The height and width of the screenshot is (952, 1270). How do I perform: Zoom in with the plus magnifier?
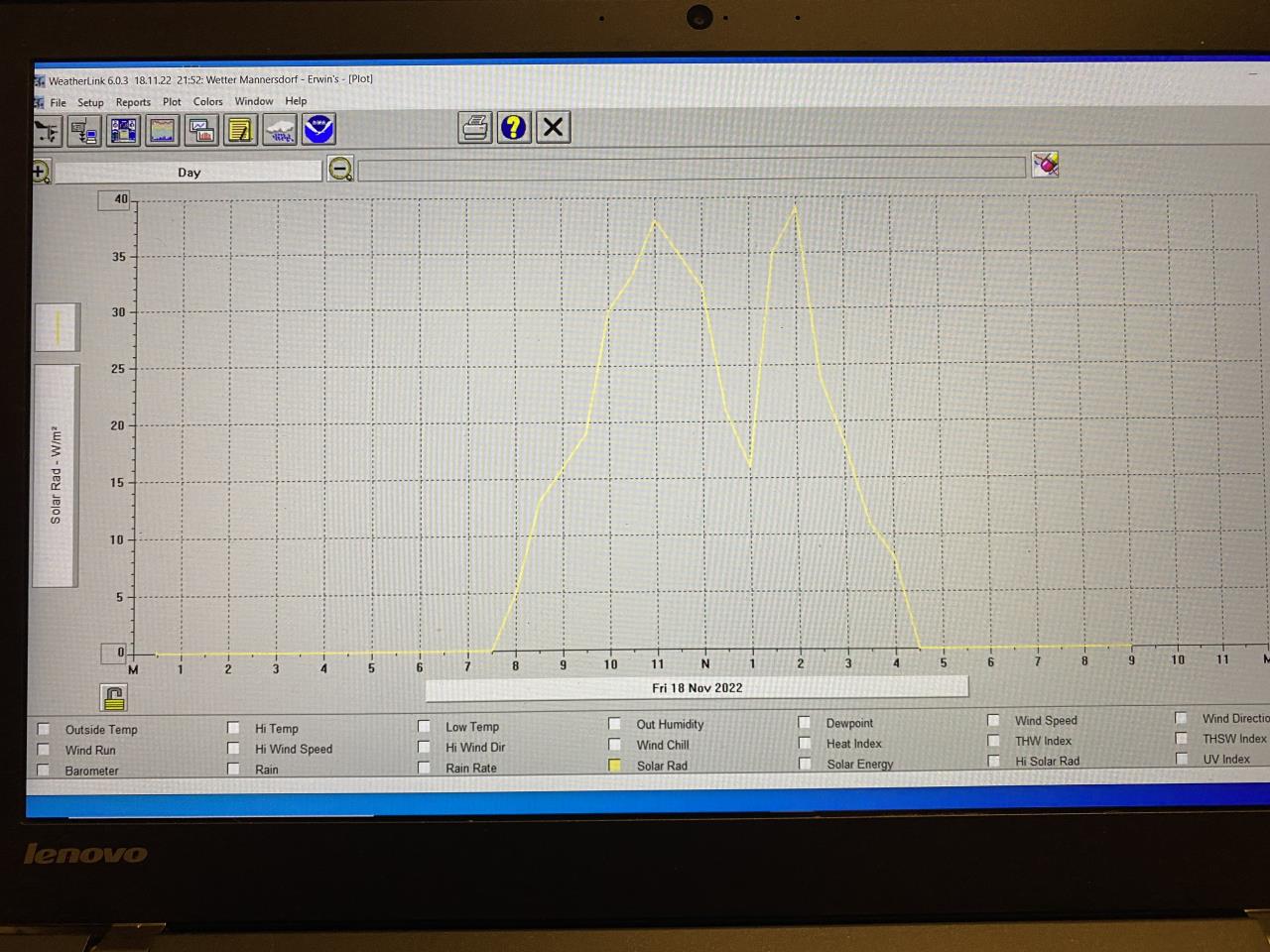41,172
